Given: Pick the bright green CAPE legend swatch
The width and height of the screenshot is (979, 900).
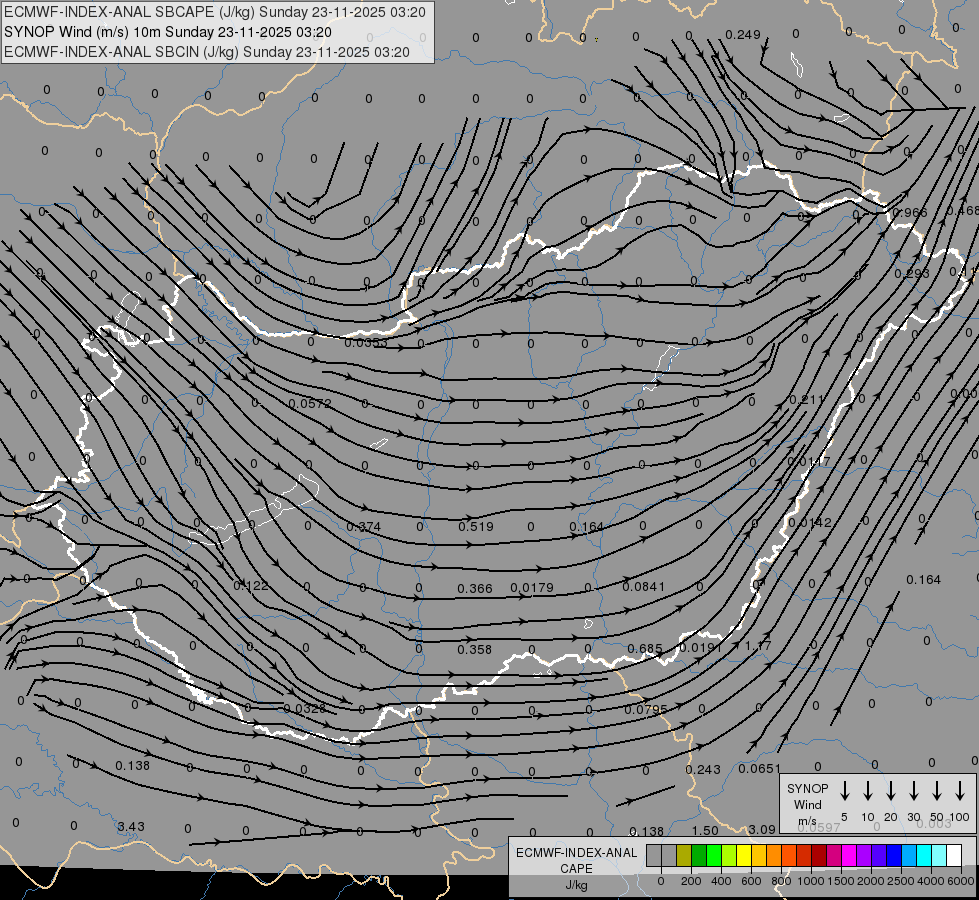Looking at the screenshot, I should pos(714,855).
